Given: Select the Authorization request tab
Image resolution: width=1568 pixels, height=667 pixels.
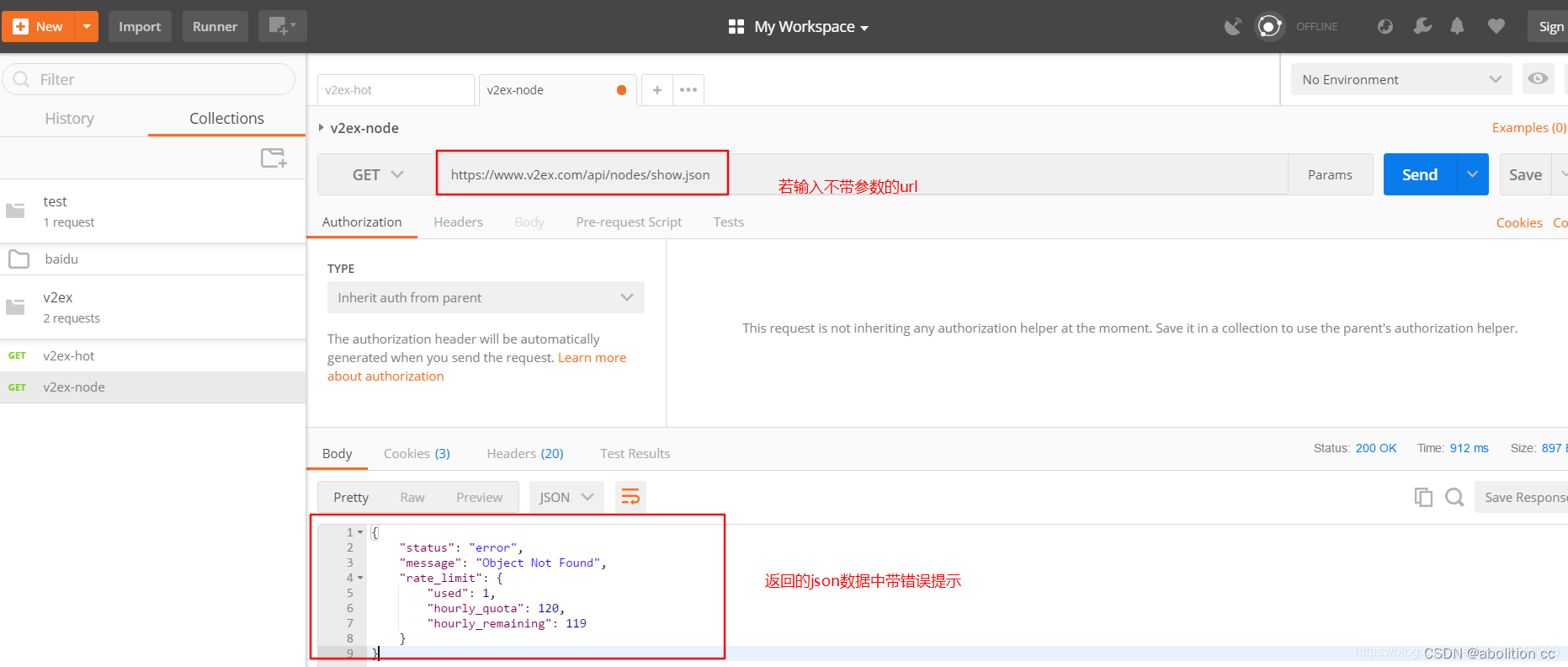Looking at the screenshot, I should tap(362, 221).
